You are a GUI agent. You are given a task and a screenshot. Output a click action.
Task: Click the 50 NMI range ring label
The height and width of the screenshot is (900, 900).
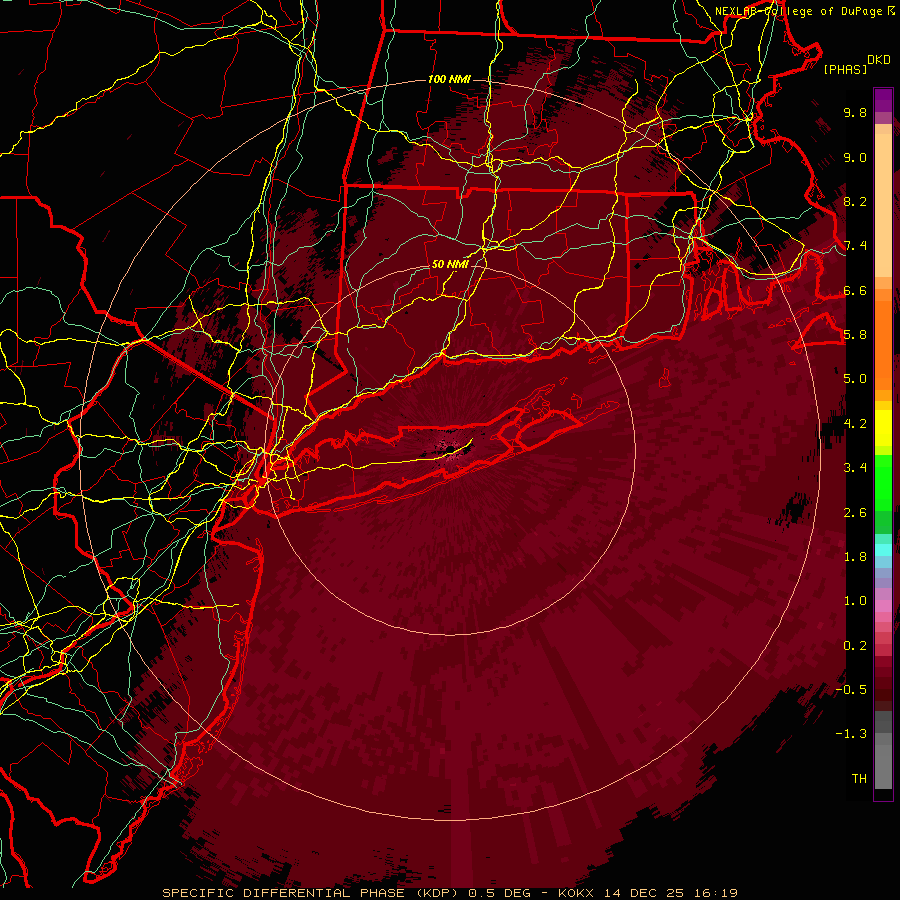450,264
